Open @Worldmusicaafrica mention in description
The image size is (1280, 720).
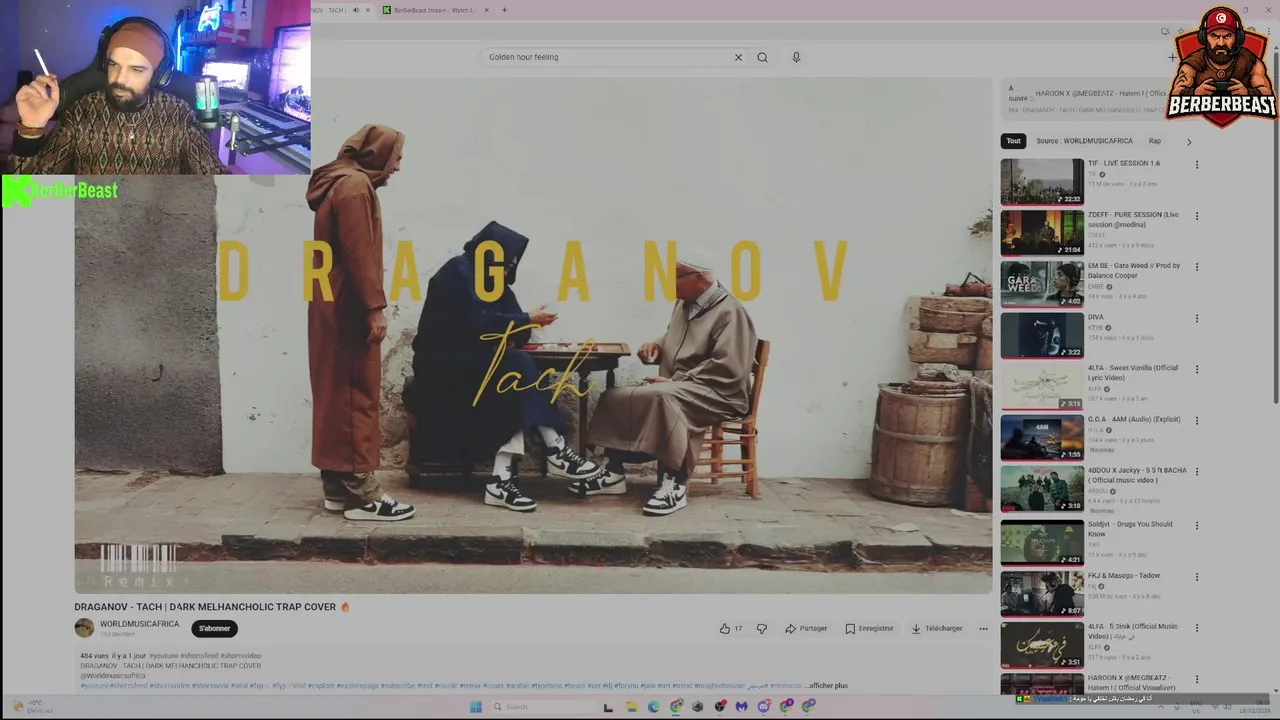coord(113,676)
